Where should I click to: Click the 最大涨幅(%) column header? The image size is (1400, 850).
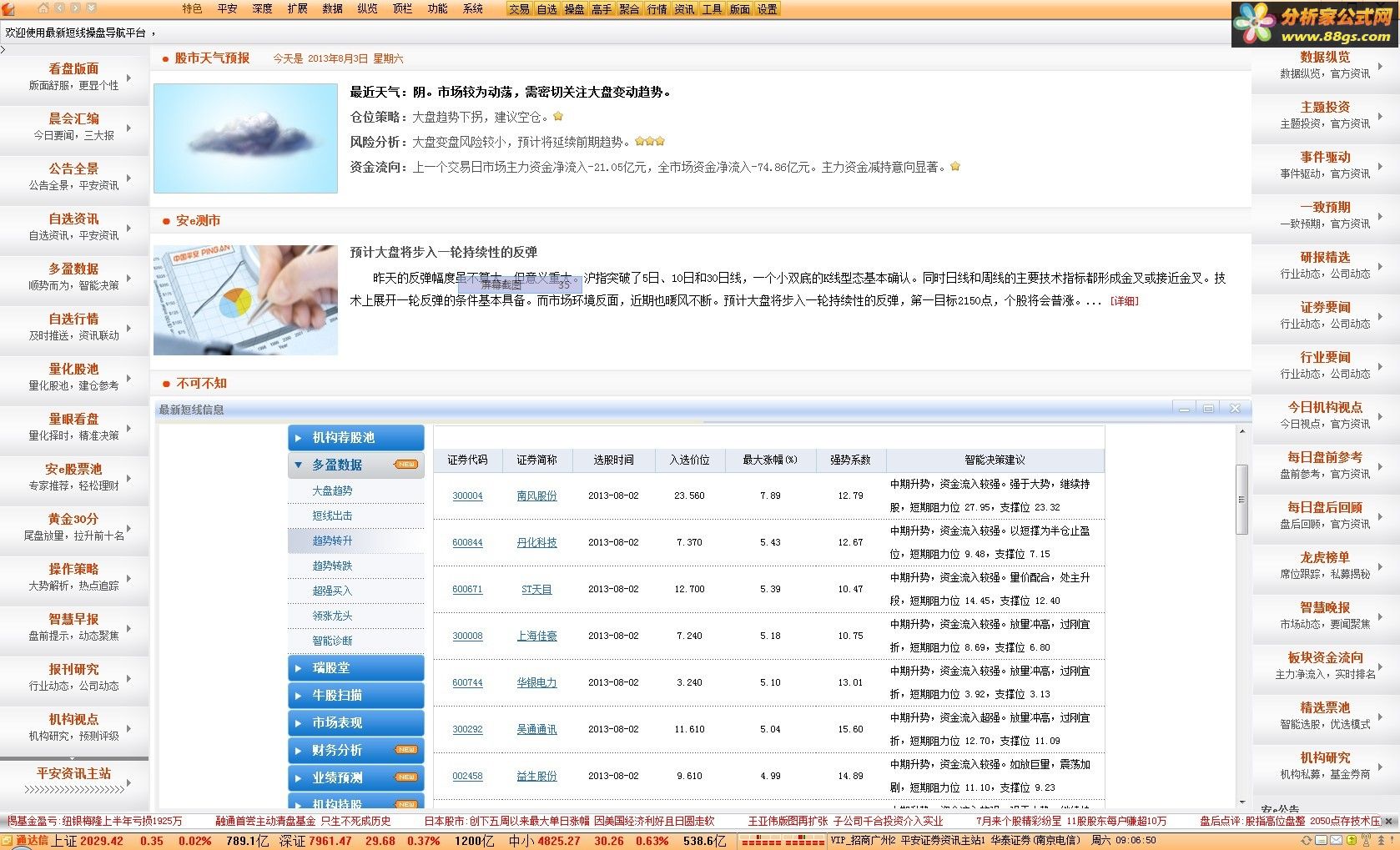770,460
